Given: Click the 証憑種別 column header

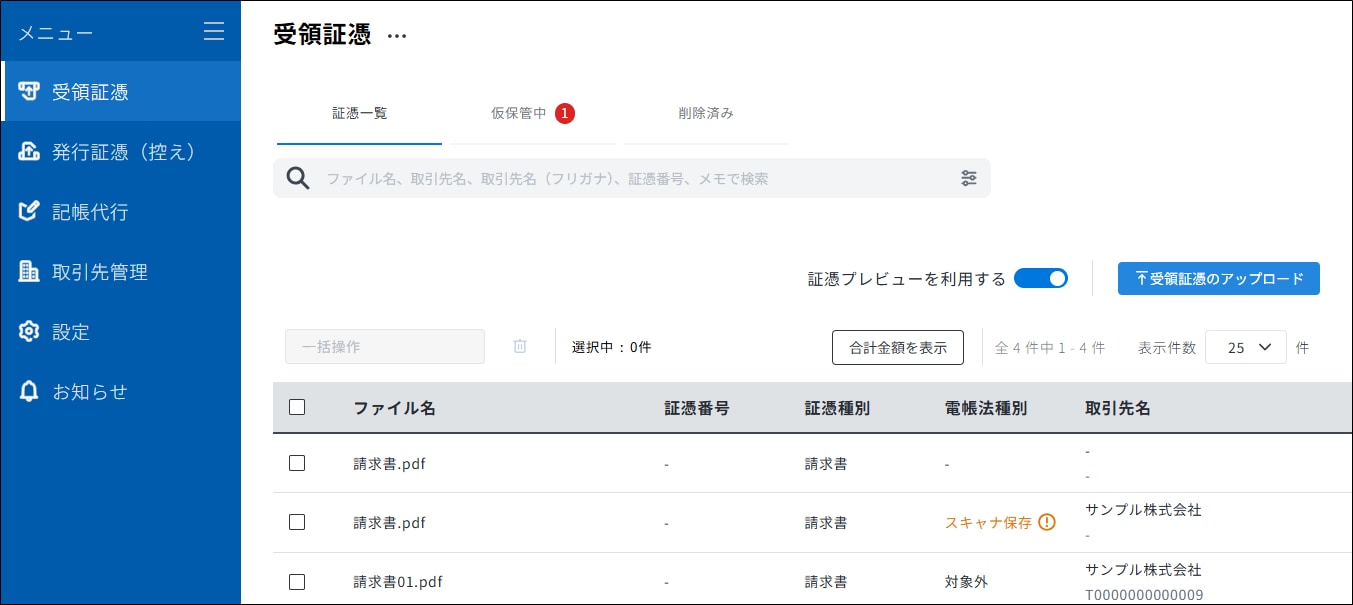Looking at the screenshot, I should click(x=837, y=408).
